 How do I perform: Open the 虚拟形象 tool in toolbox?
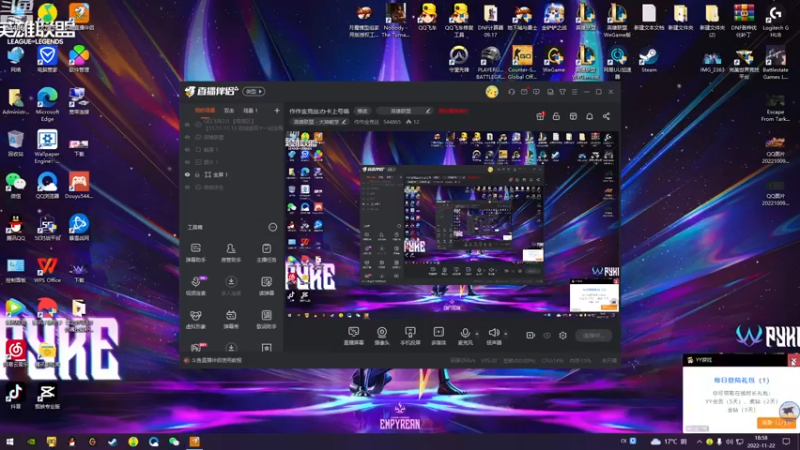click(x=195, y=319)
